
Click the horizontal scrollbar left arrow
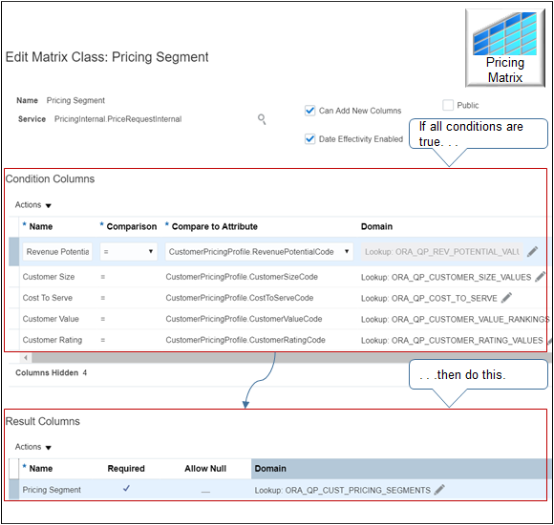(x=25, y=358)
